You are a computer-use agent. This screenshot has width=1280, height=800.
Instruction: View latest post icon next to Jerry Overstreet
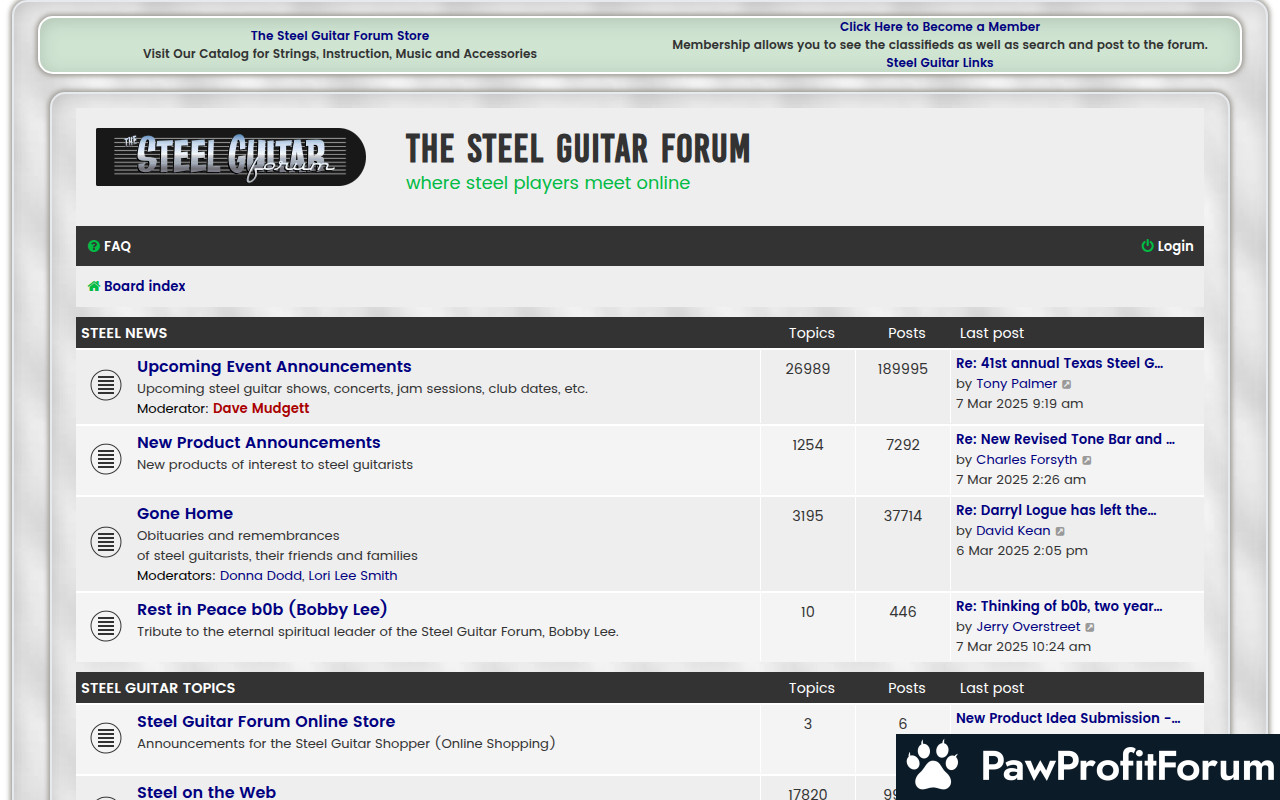point(1090,627)
